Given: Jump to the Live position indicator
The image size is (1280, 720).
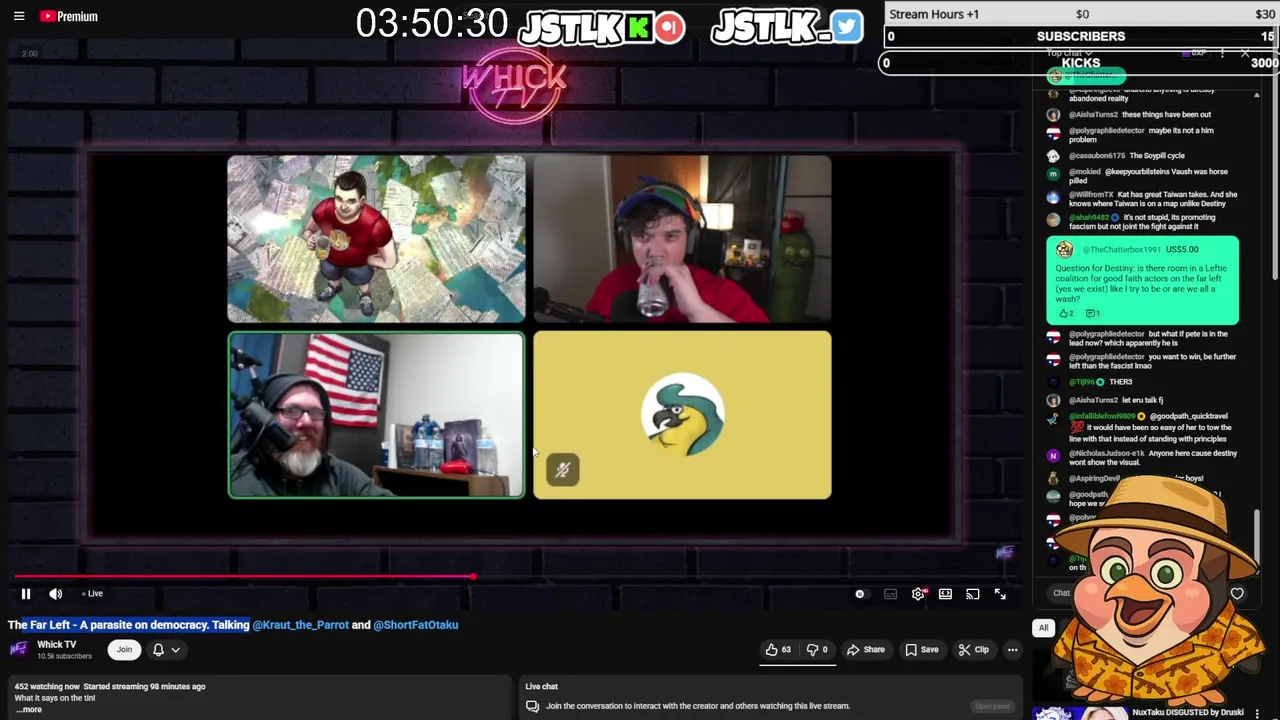Looking at the screenshot, I should (x=92, y=594).
